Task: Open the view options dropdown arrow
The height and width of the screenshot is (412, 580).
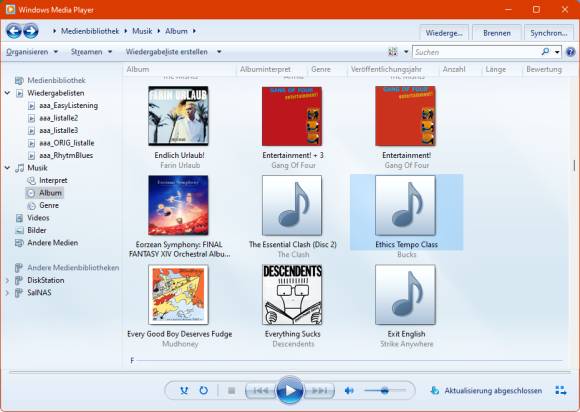Action: 406,52
